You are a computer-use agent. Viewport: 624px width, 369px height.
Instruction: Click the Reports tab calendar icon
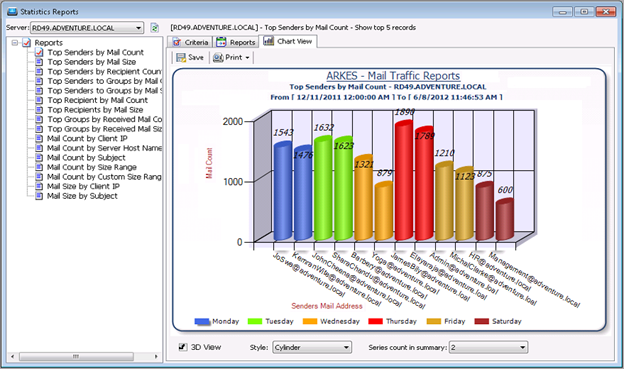(221, 42)
